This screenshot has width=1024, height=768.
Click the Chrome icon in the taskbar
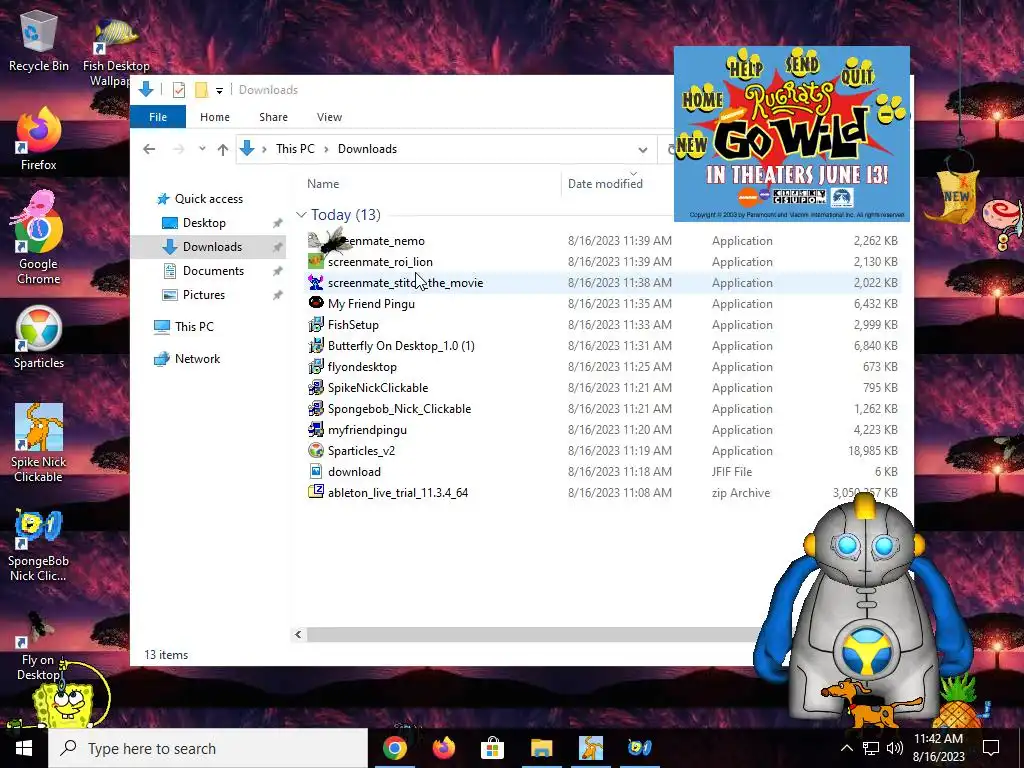coord(394,748)
